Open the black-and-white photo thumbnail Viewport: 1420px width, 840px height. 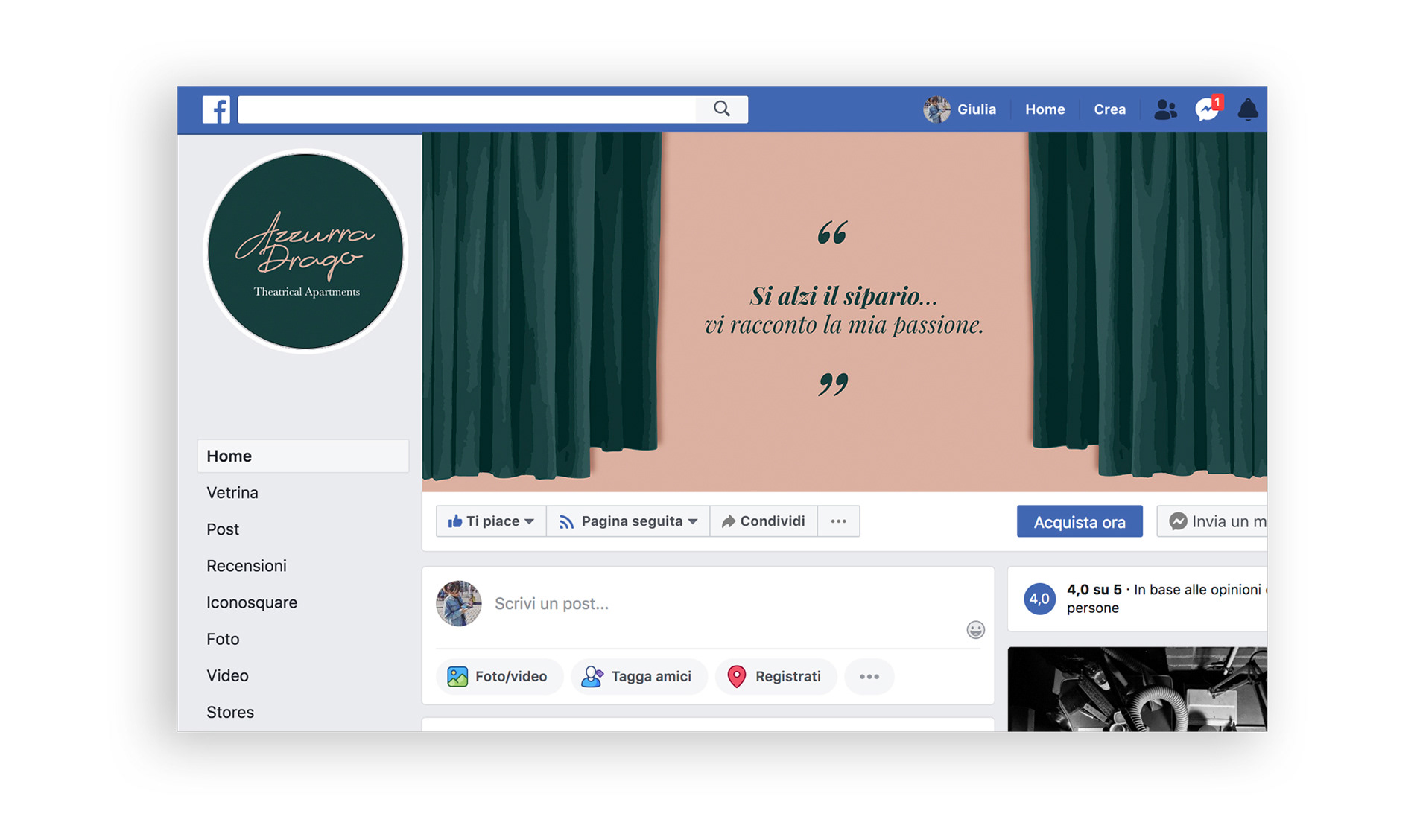click(x=1137, y=689)
